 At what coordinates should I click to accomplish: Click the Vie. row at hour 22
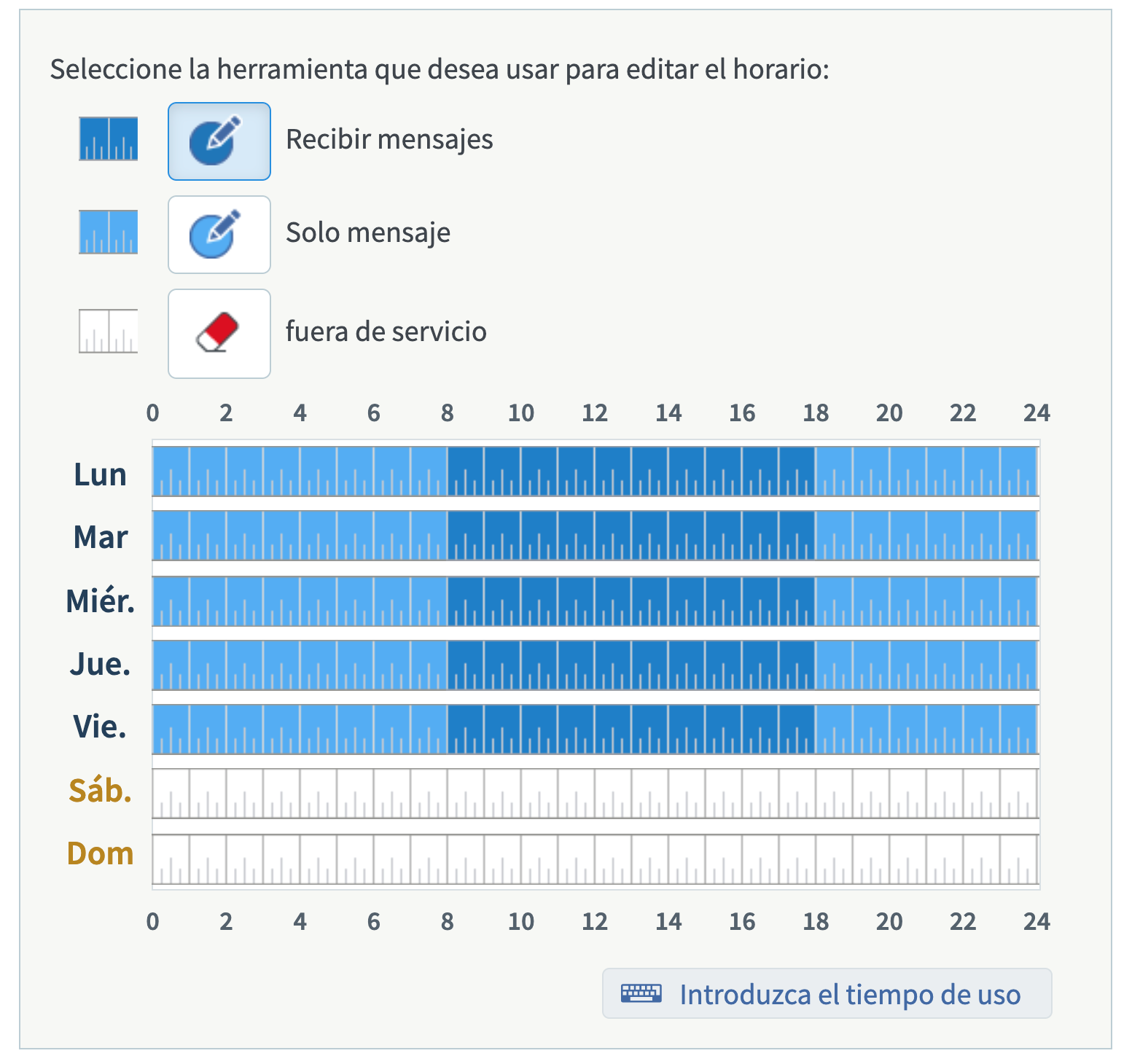981,729
